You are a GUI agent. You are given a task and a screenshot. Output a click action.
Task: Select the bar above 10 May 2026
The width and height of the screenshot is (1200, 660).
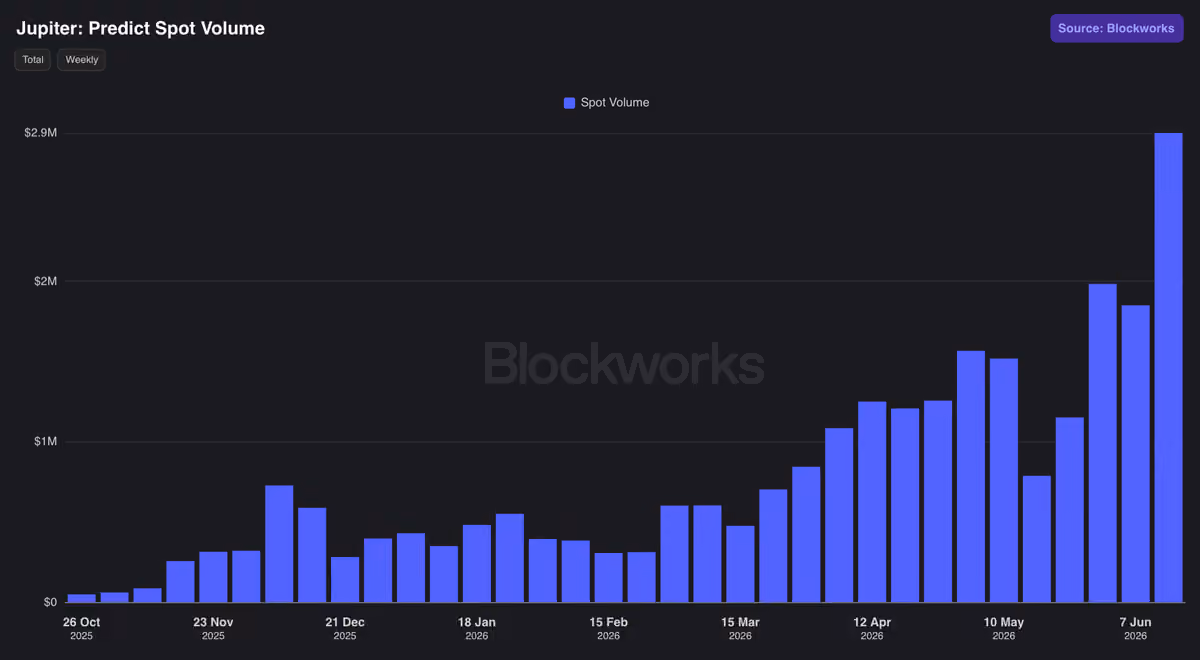[x=1004, y=481]
